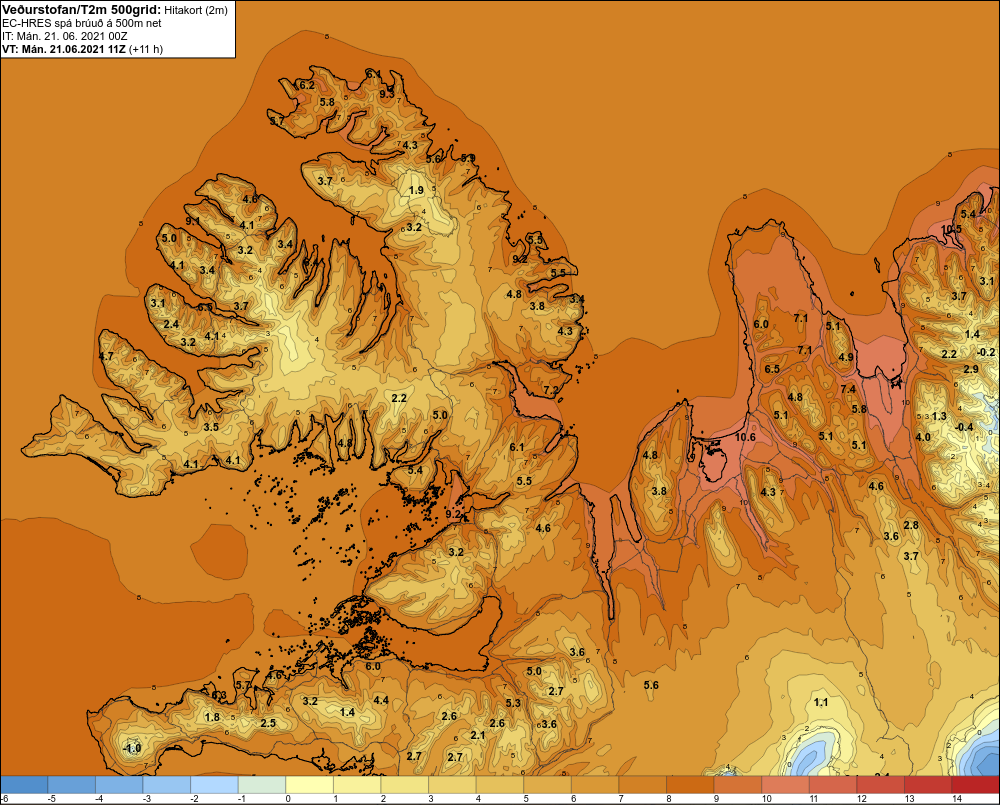Click the legend scale label '0'

(288, 799)
